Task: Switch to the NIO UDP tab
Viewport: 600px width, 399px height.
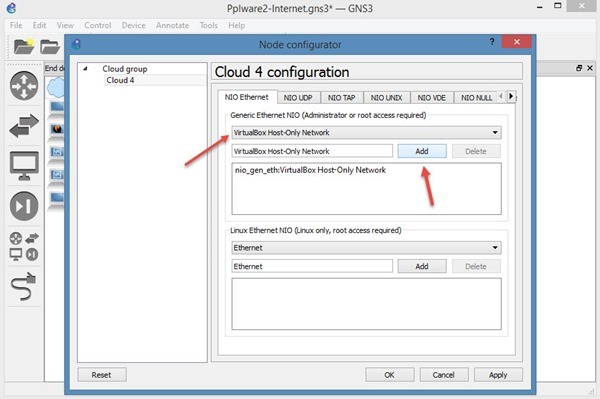Action: 298,98
